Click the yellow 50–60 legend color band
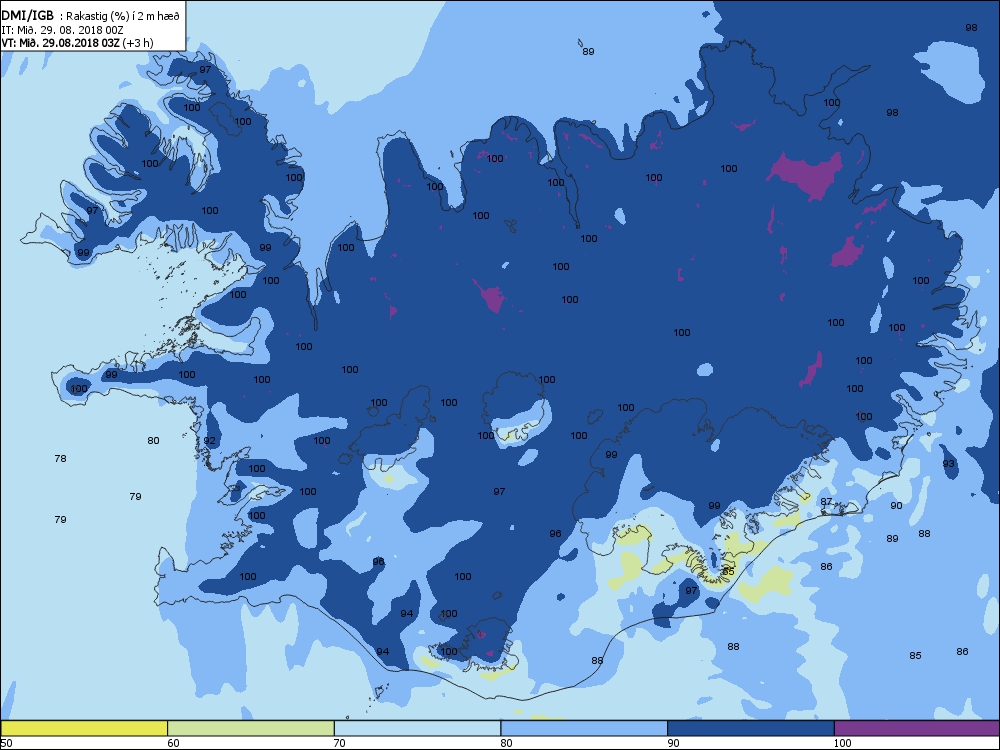The width and height of the screenshot is (1000, 750). (x=84, y=728)
